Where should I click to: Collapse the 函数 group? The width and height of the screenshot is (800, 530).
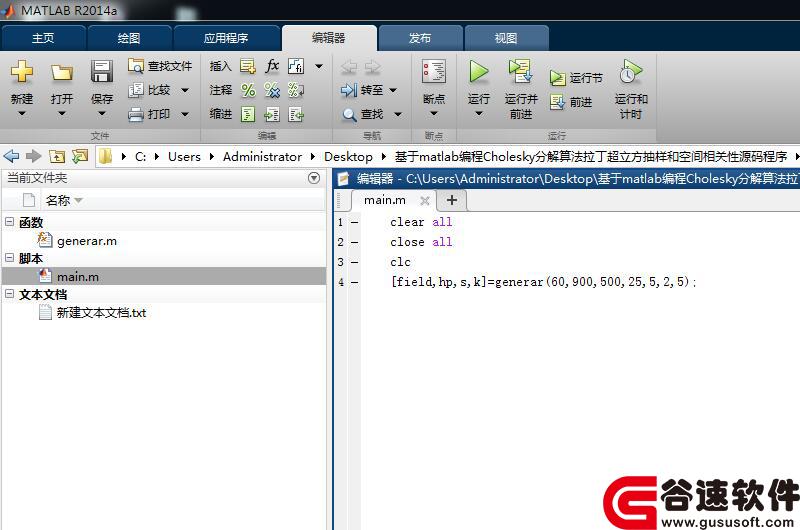click(9, 221)
